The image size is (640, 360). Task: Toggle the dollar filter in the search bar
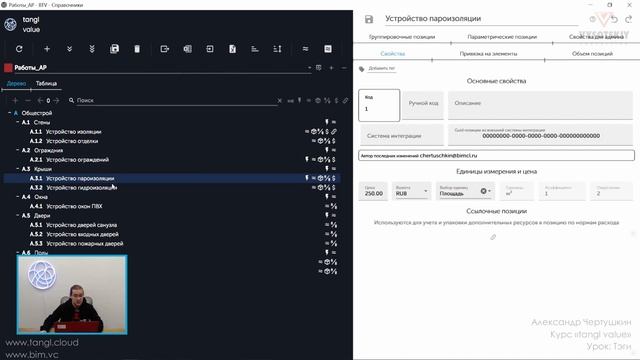(336, 100)
